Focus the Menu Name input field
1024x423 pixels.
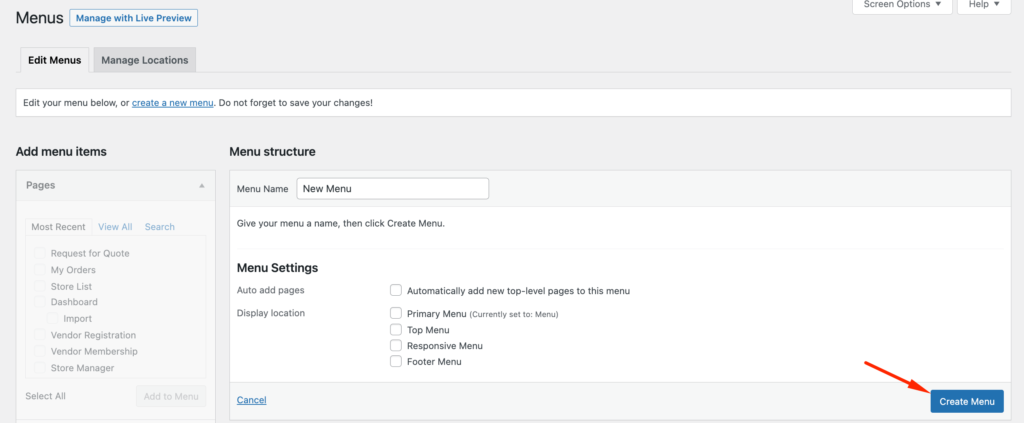tap(392, 189)
